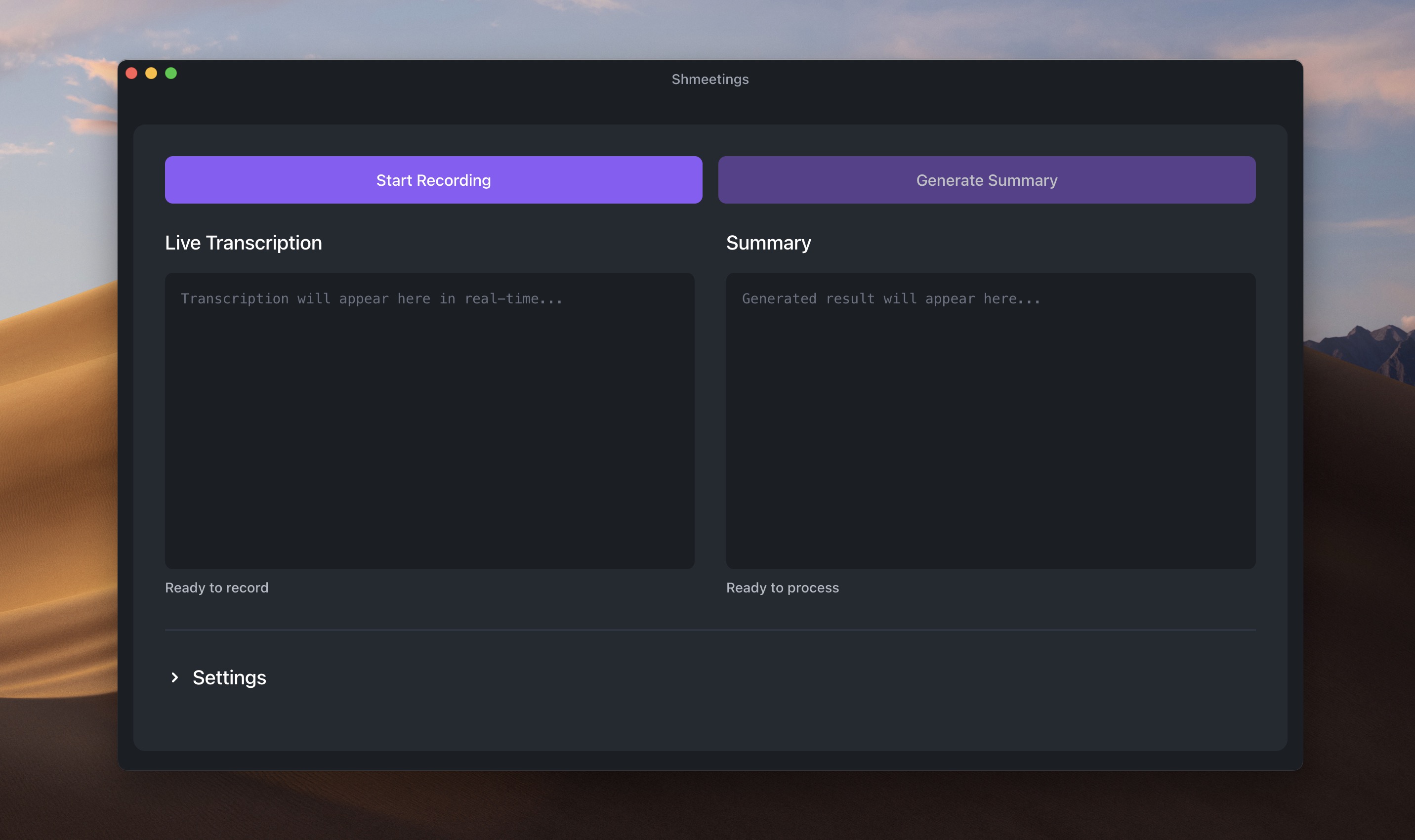Screen dimensions: 1415x840
Task: Click the chevron arrow next to Settings
Action: 175,677
